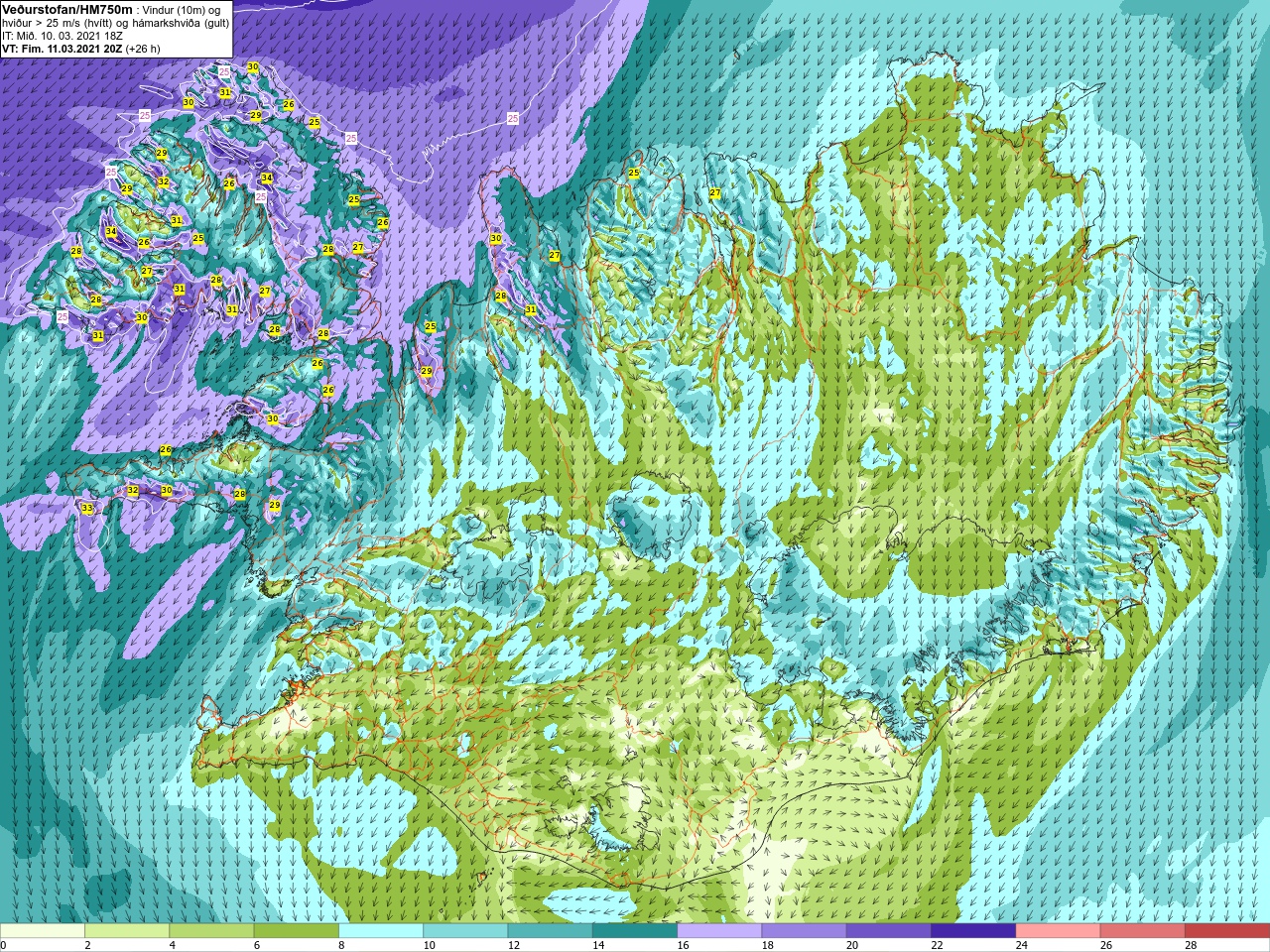1270x952 pixels.
Task: Pick the 12–14 m/s teal legend swatch
Action: 550,931
